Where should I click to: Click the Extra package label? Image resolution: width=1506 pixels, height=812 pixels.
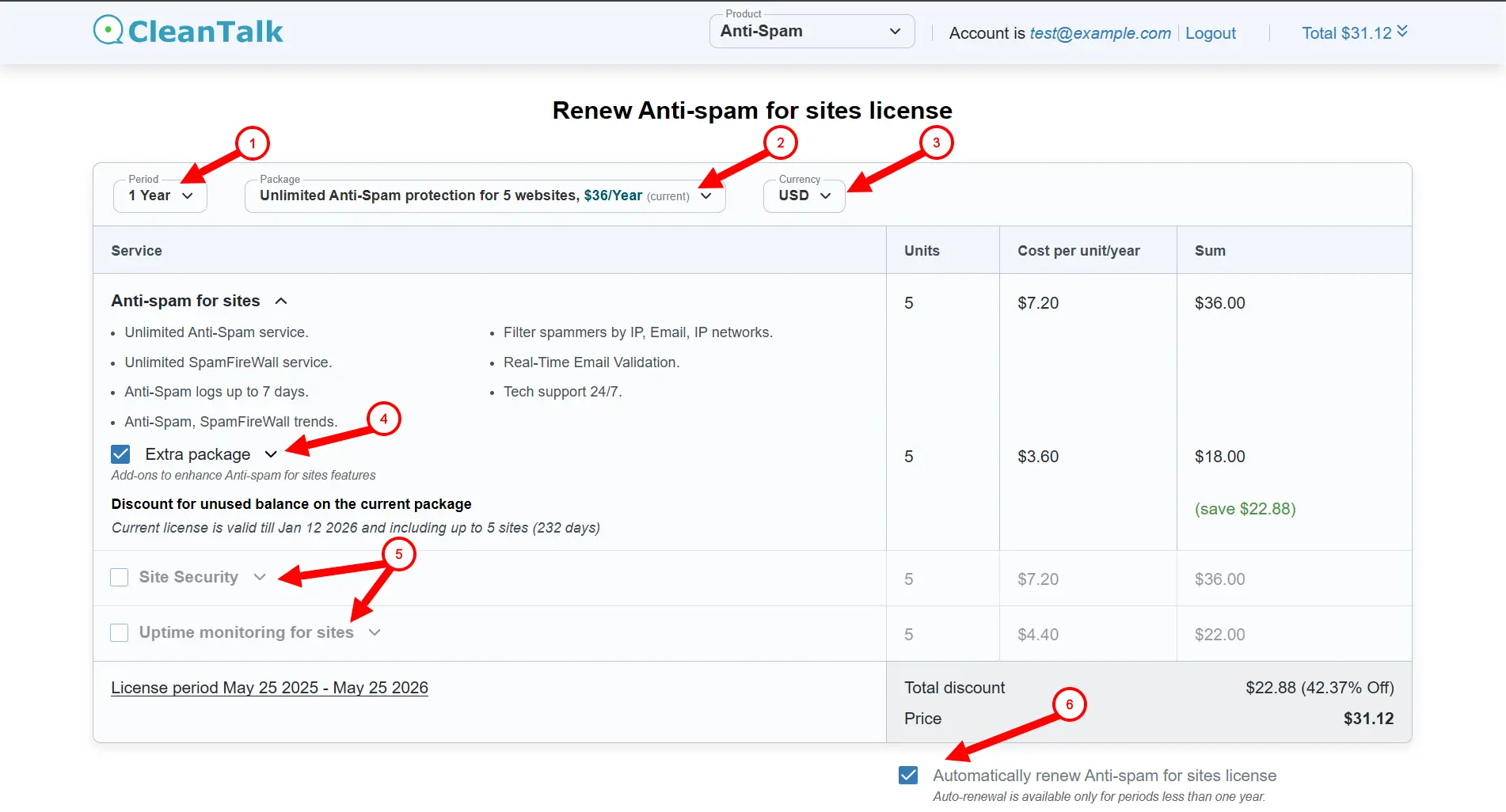point(198,454)
